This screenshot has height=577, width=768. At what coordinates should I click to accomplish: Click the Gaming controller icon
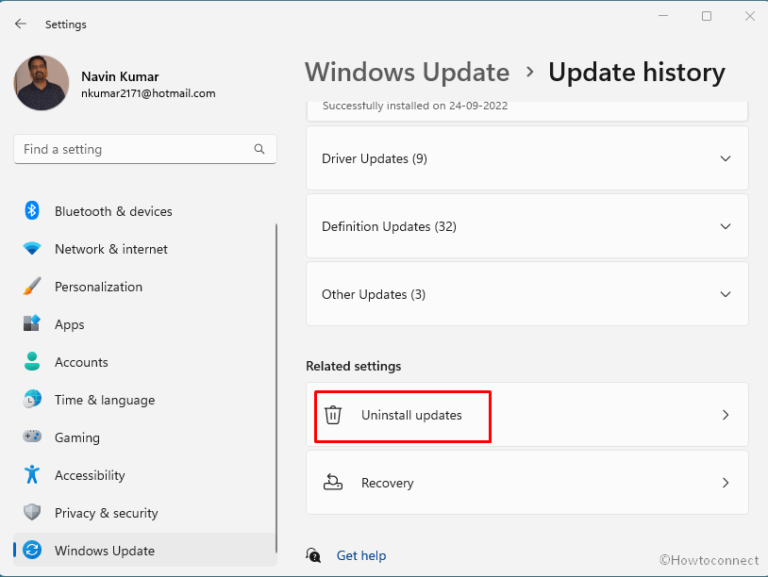click(x=32, y=436)
